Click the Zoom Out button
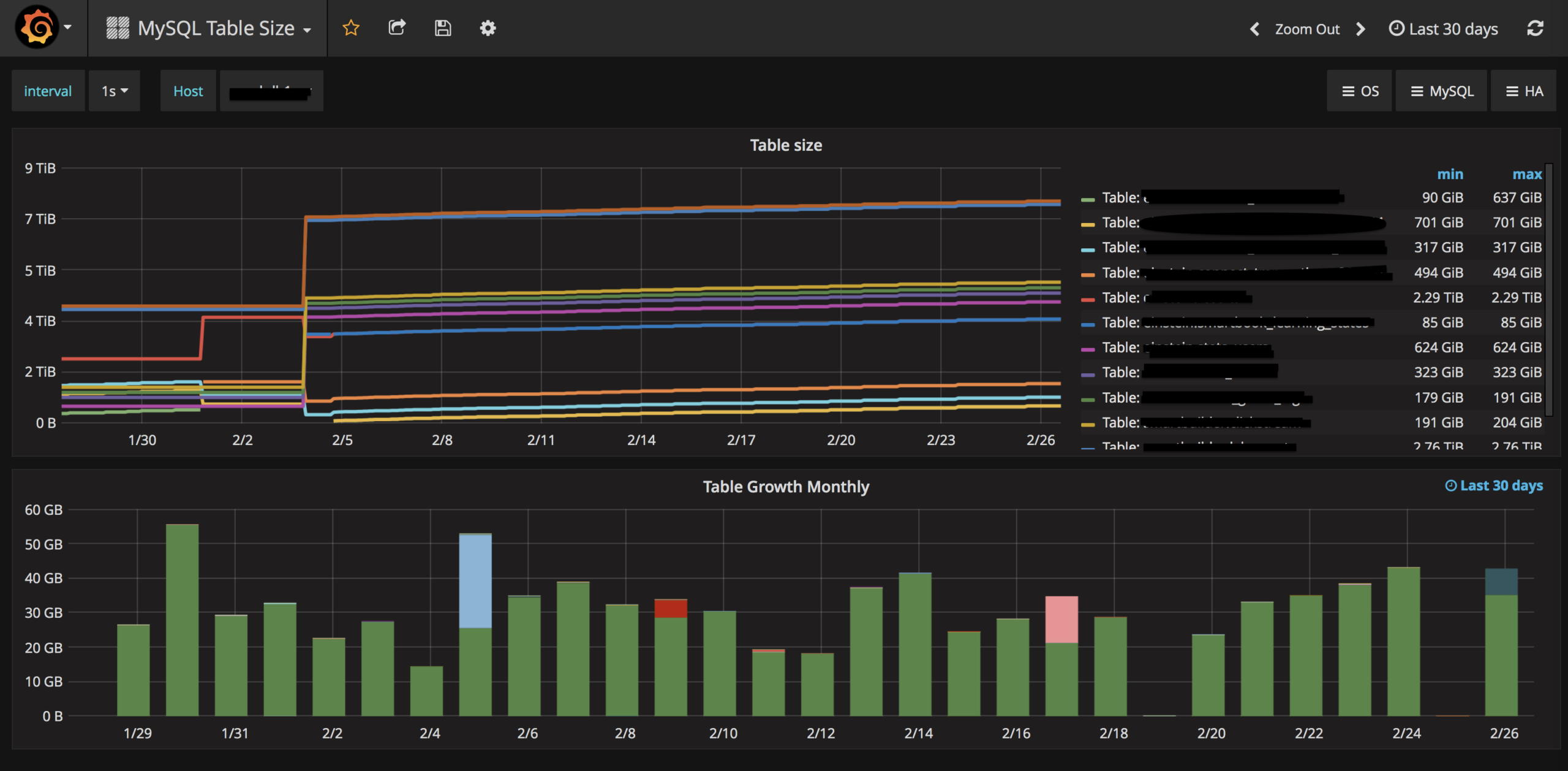 coord(1307,29)
